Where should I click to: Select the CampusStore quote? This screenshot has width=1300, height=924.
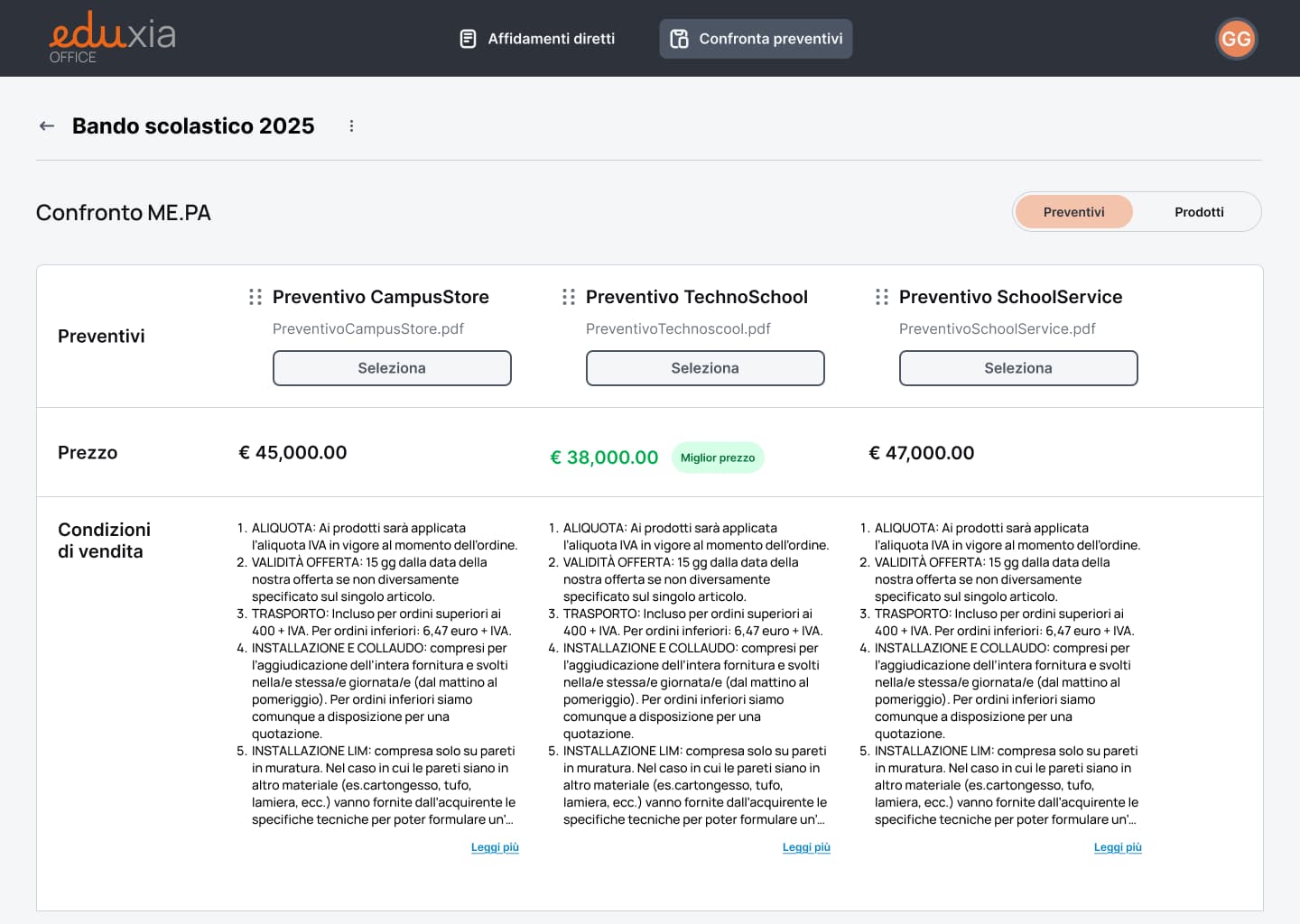[x=392, y=368]
